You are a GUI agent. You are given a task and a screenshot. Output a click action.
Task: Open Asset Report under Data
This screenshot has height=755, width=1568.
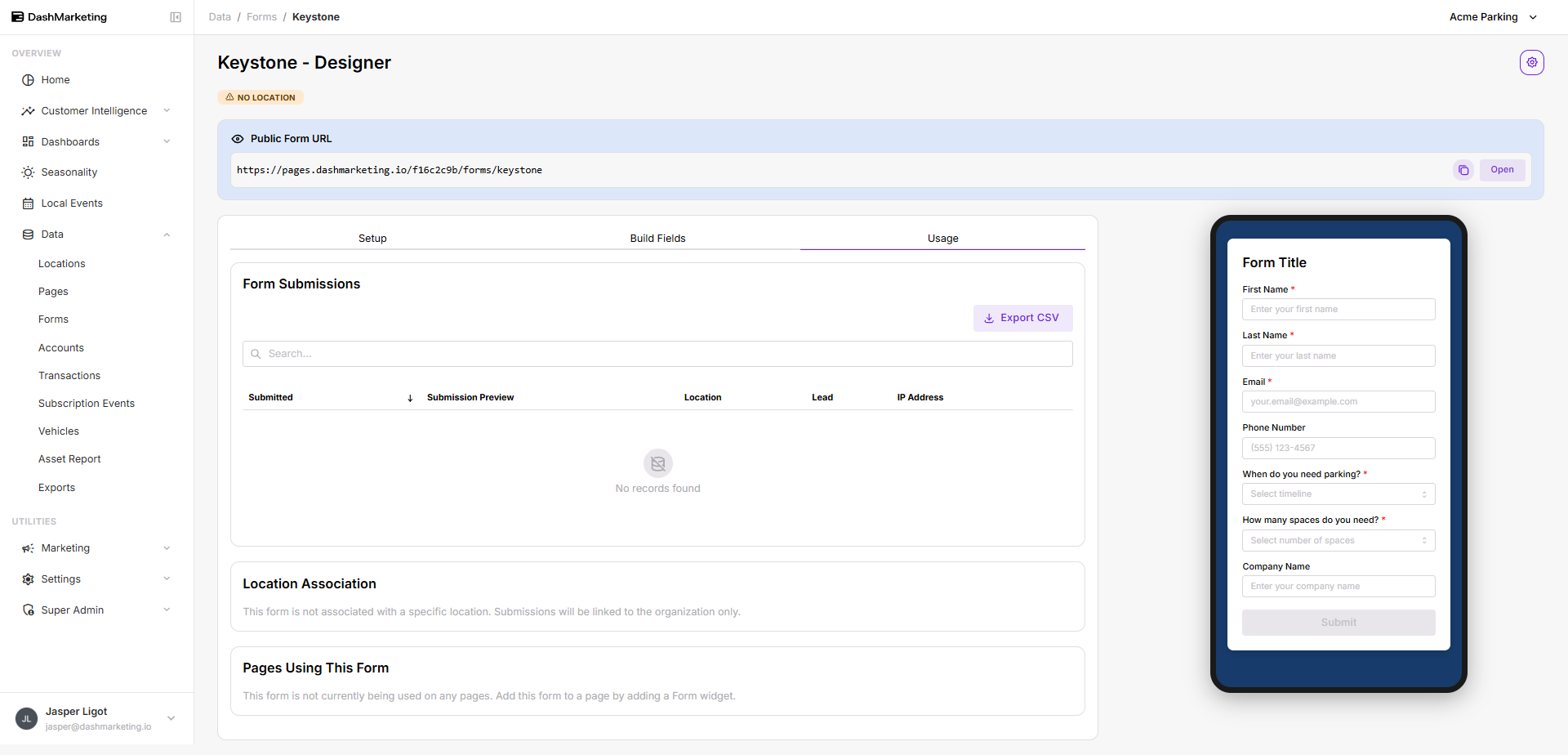(69, 459)
